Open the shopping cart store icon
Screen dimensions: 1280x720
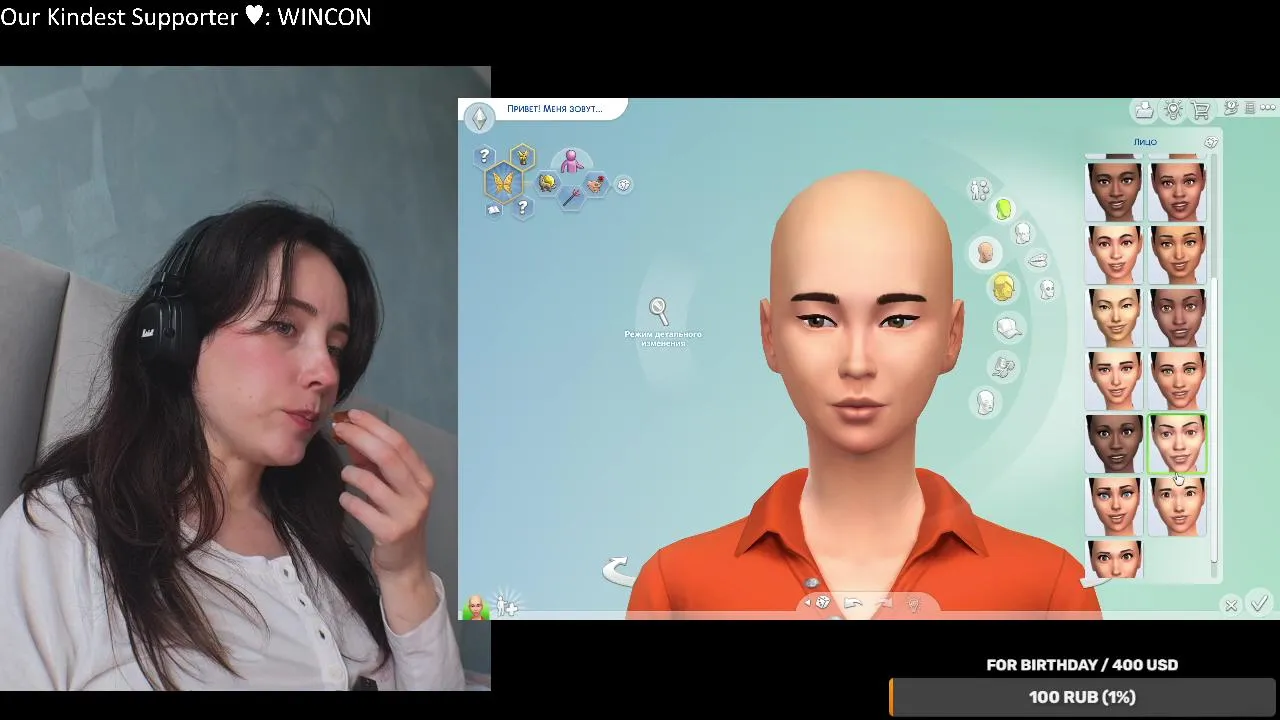1201,110
